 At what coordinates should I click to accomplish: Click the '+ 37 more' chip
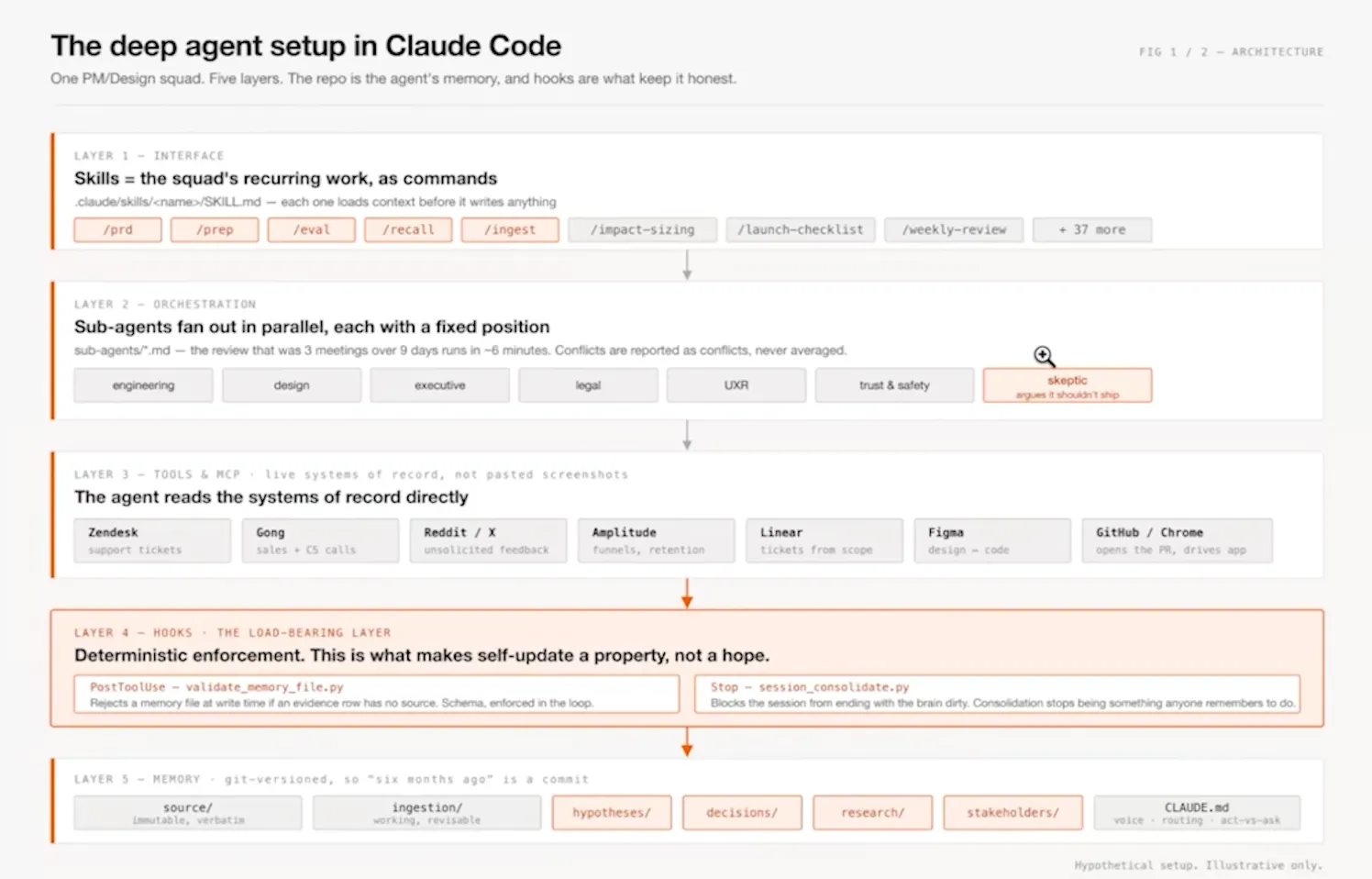point(1092,229)
